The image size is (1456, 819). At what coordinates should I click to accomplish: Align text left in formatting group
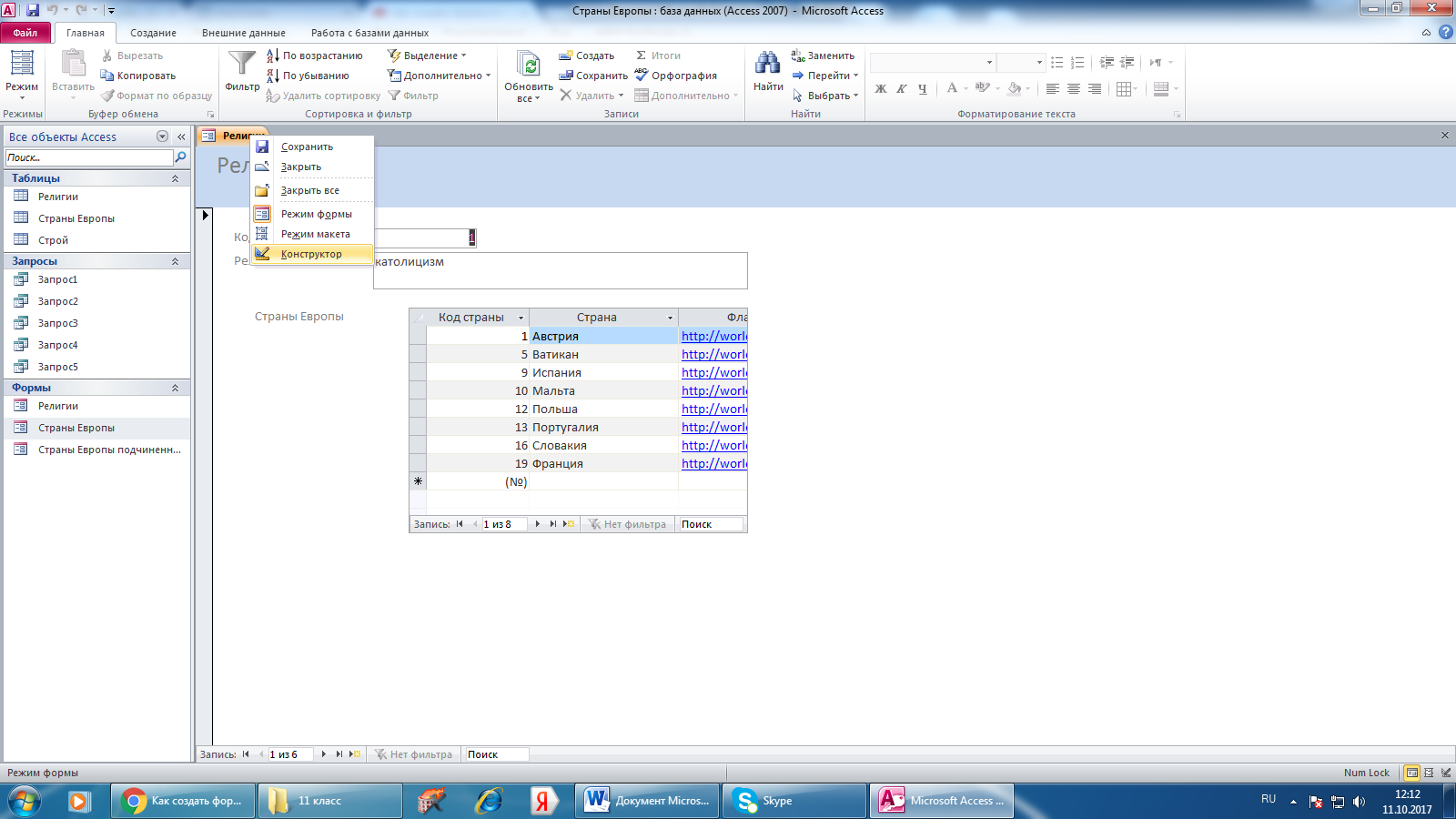click(1053, 88)
